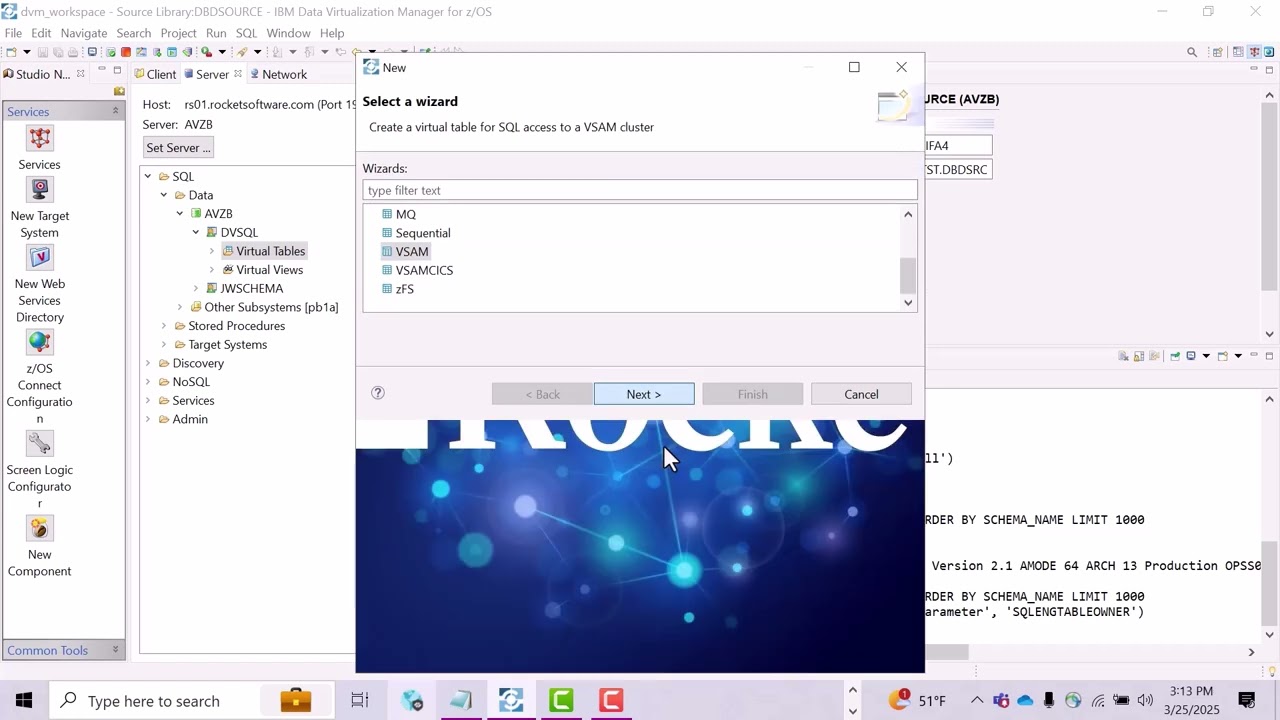Viewport: 1280px width, 720px height.
Task: Click the Cancel button in wizard
Action: (x=861, y=394)
